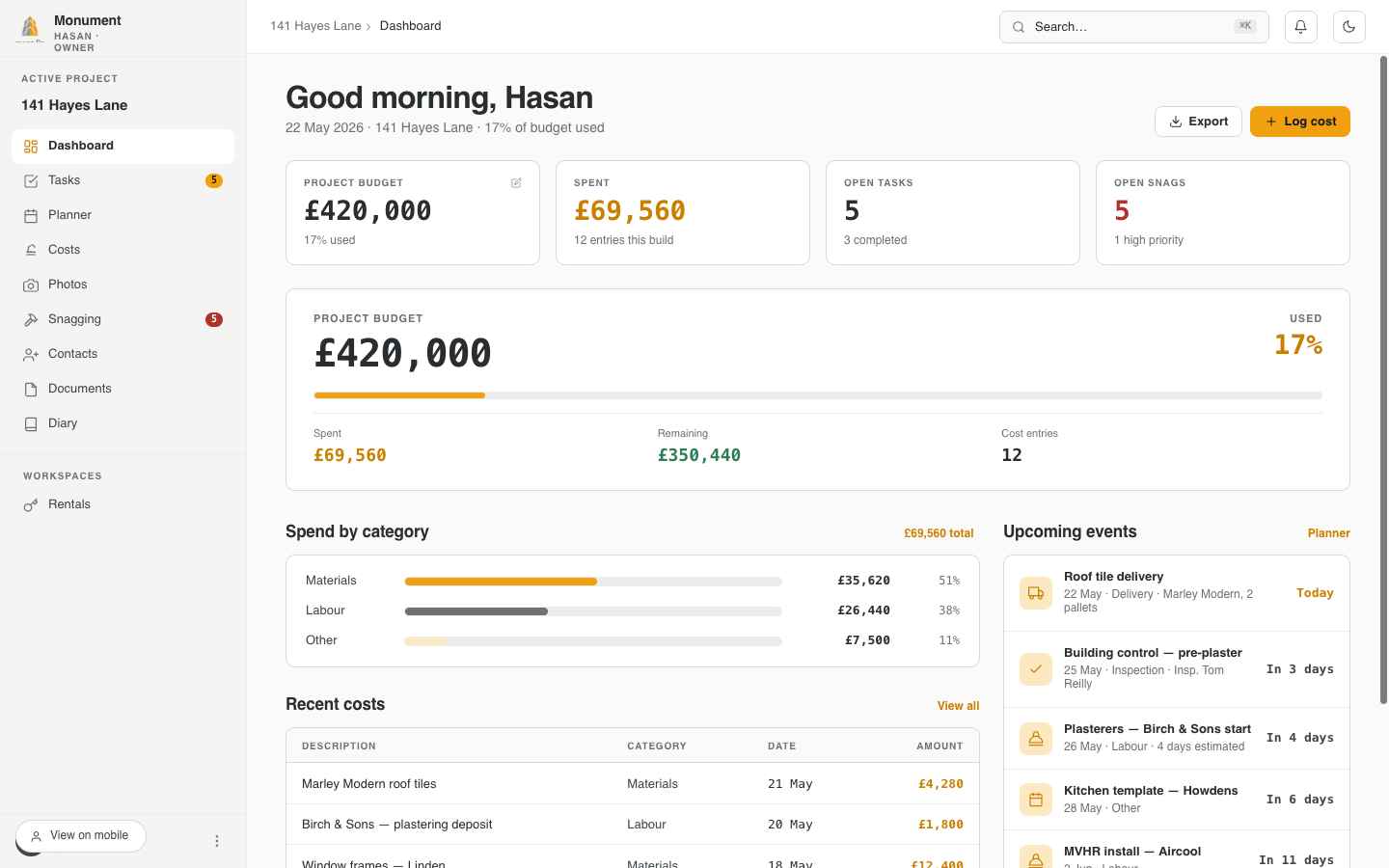Click the search magnifier icon

[x=1018, y=27]
